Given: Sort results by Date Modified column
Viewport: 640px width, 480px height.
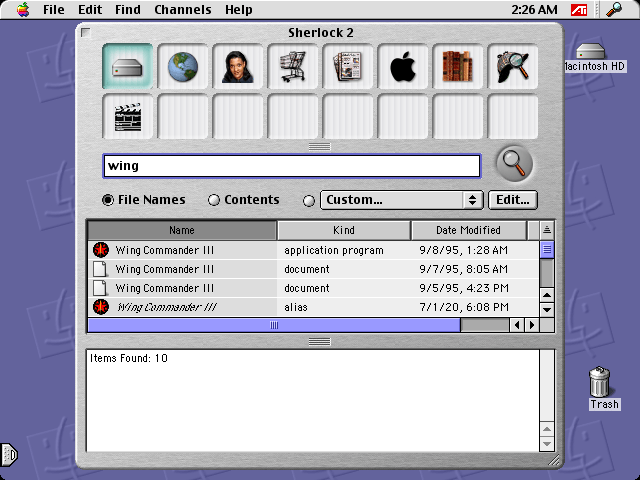Looking at the screenshot, I should pyautogui.click(x=468, y=231).
